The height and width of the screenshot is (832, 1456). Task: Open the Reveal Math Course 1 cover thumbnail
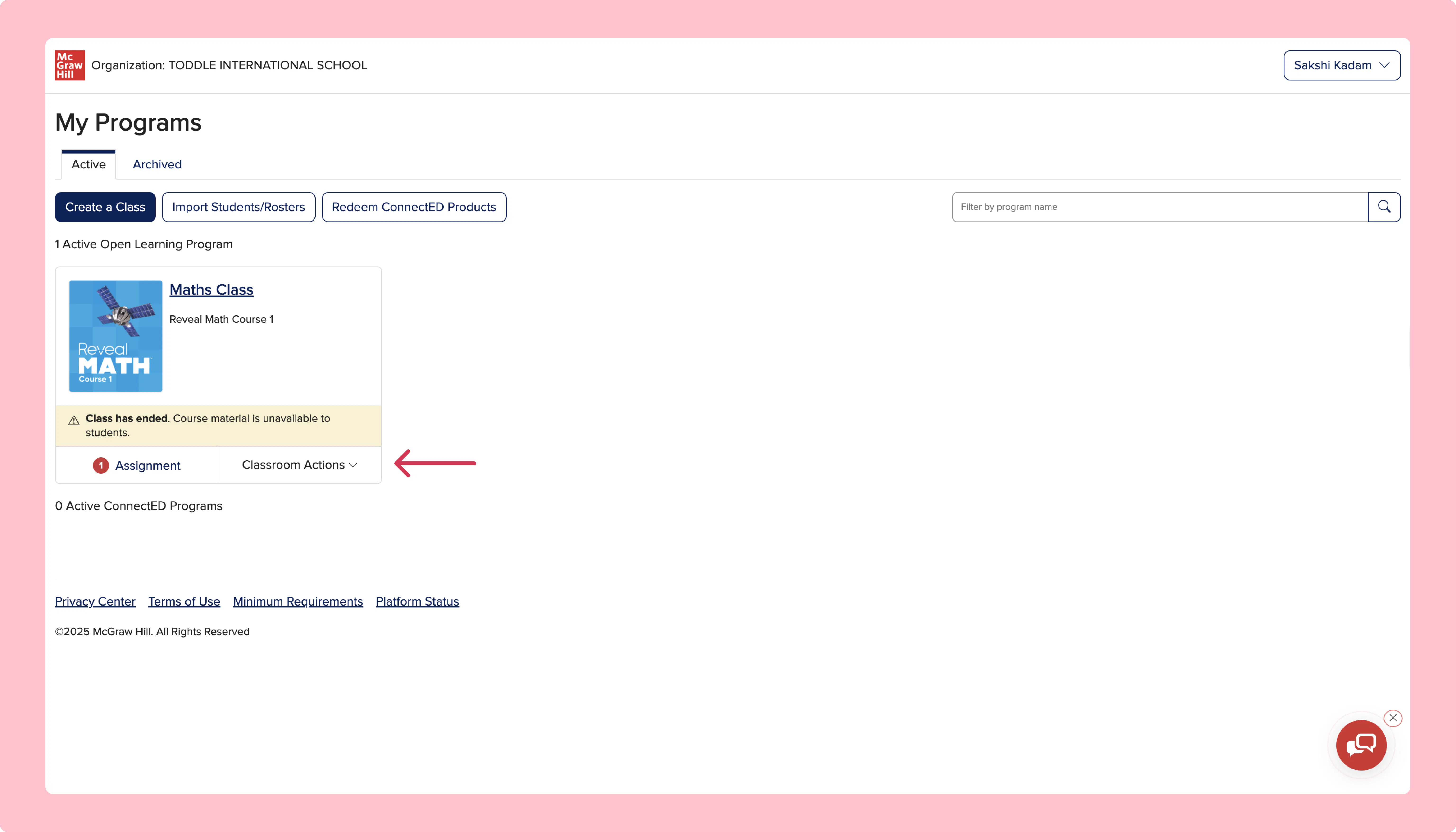click(115, 336)
